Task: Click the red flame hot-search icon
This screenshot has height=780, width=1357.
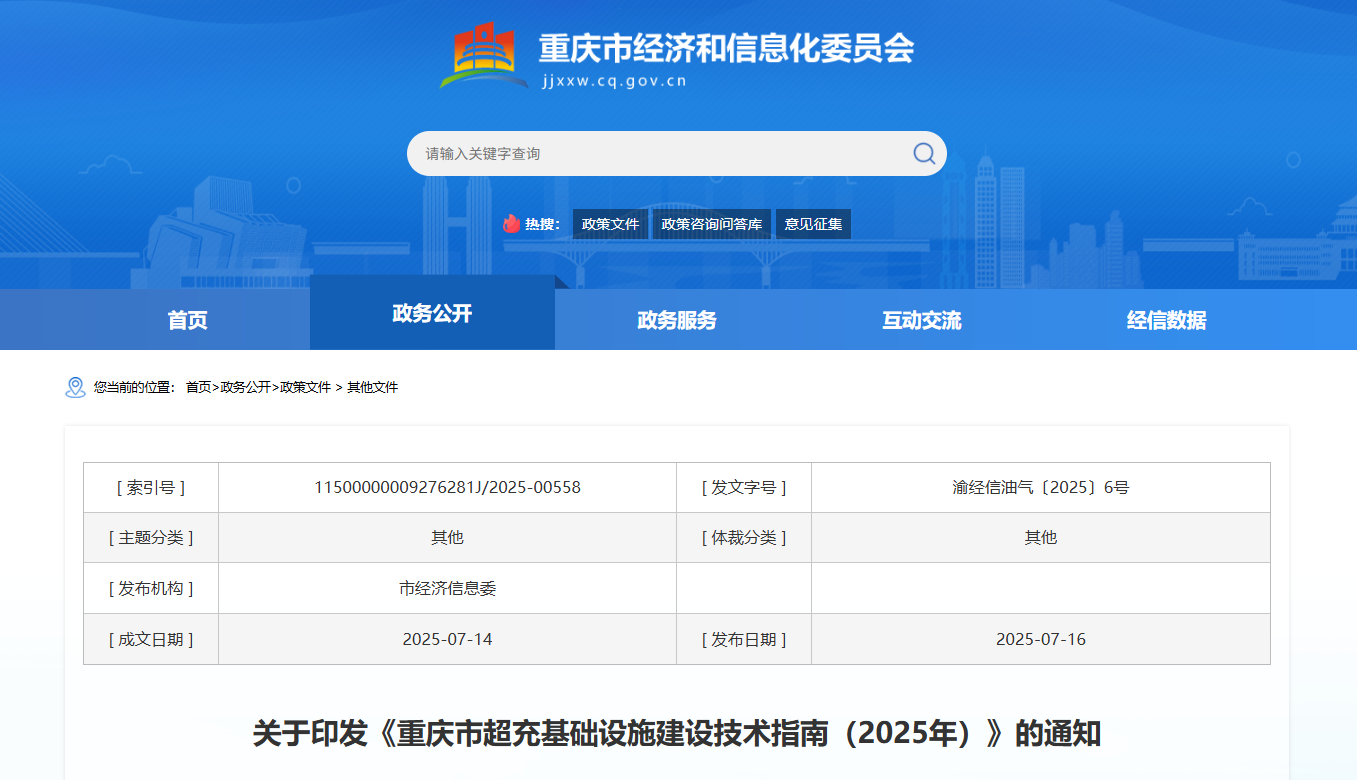Action: 512,224
